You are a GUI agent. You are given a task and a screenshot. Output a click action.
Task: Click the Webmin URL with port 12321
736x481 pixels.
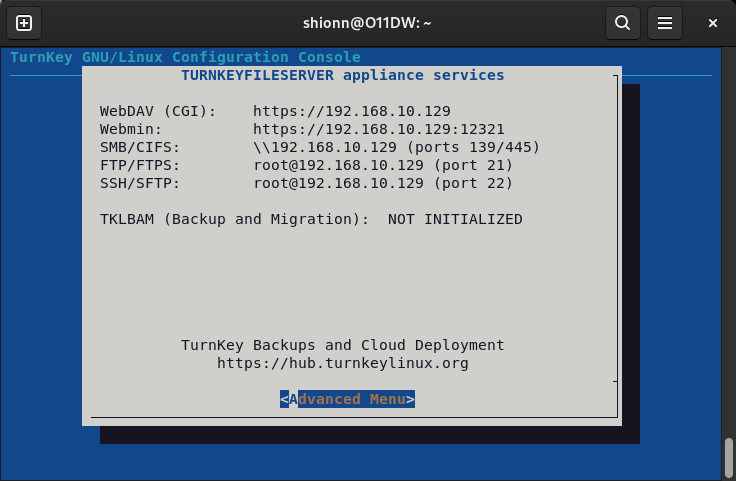tap(379, 129)
